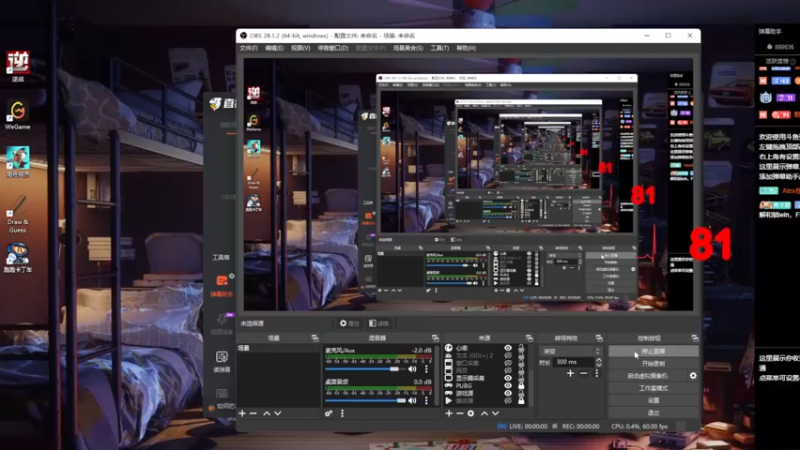Open 麦克风/Aux three-dot options menu
800x450 pixels.
(426, 369)
